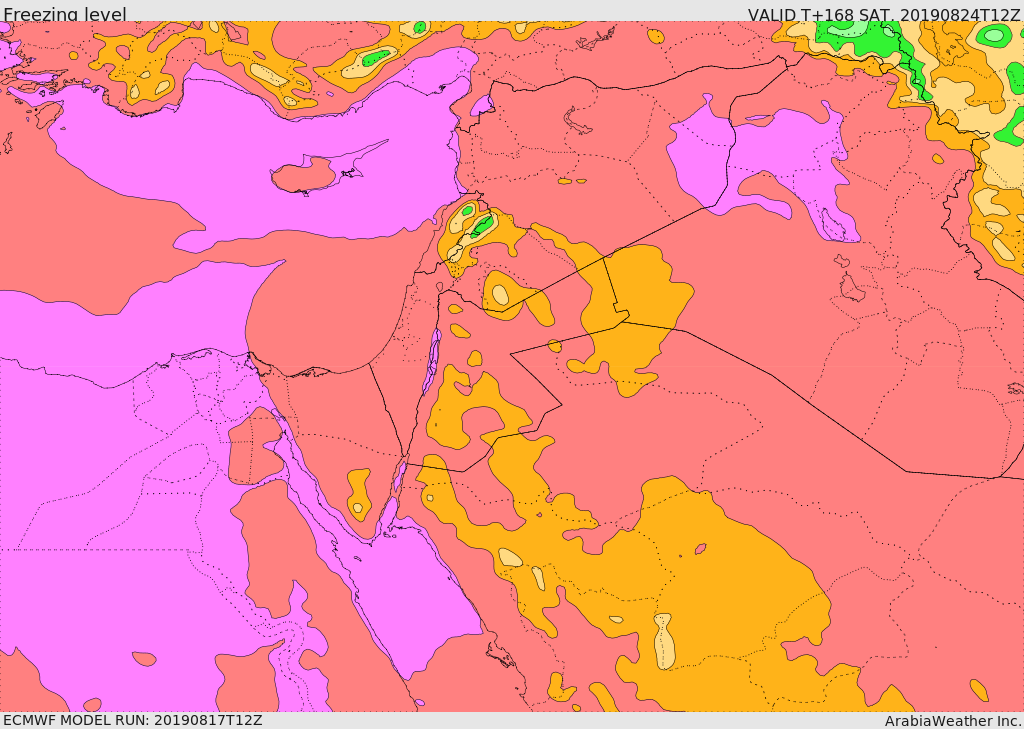Click the 'VALID T+168 SAT. 20190824T12Z' label

(x=884, y=14)
